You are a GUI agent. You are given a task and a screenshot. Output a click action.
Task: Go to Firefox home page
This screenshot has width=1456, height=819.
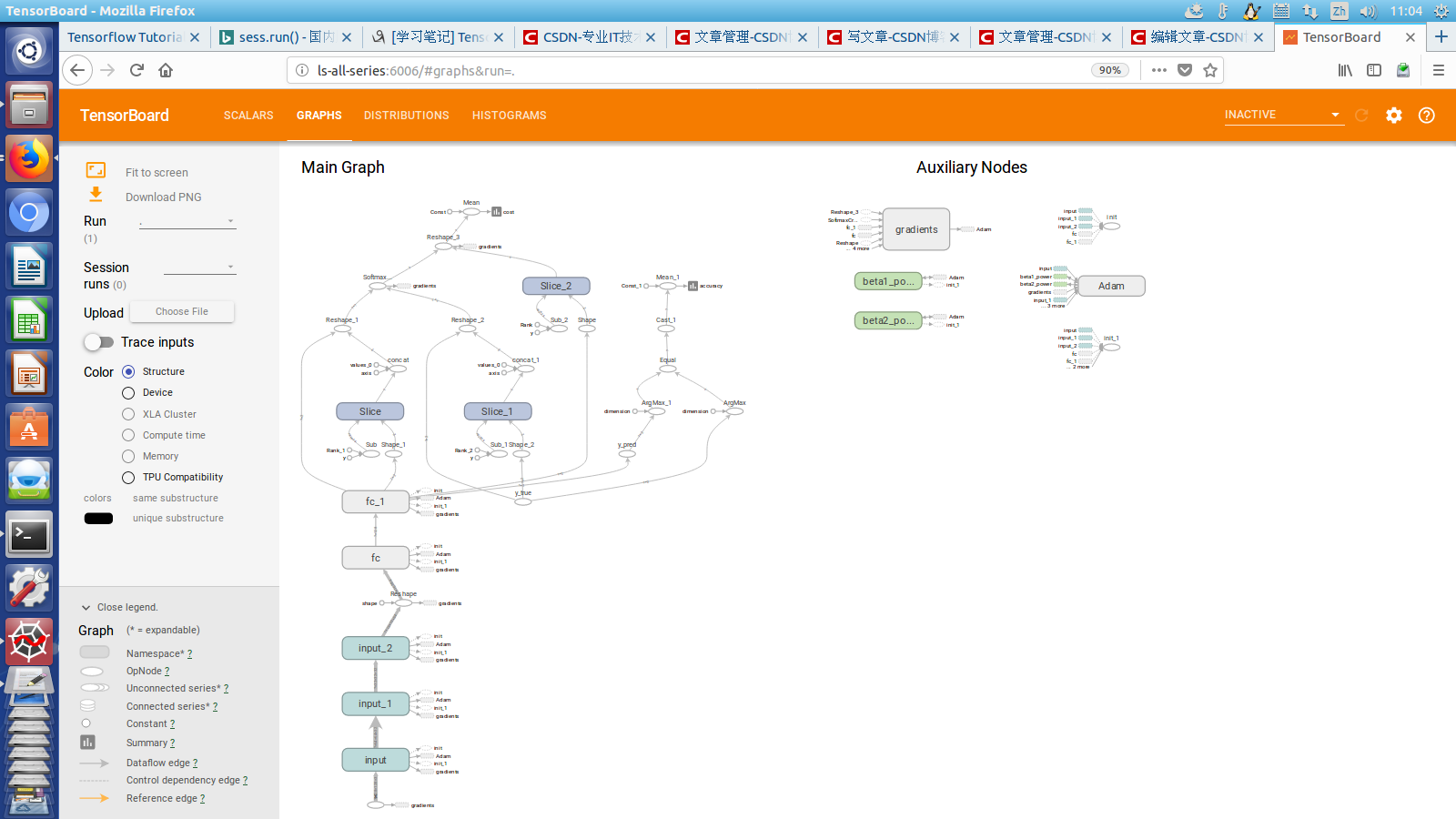click(166, 70)
